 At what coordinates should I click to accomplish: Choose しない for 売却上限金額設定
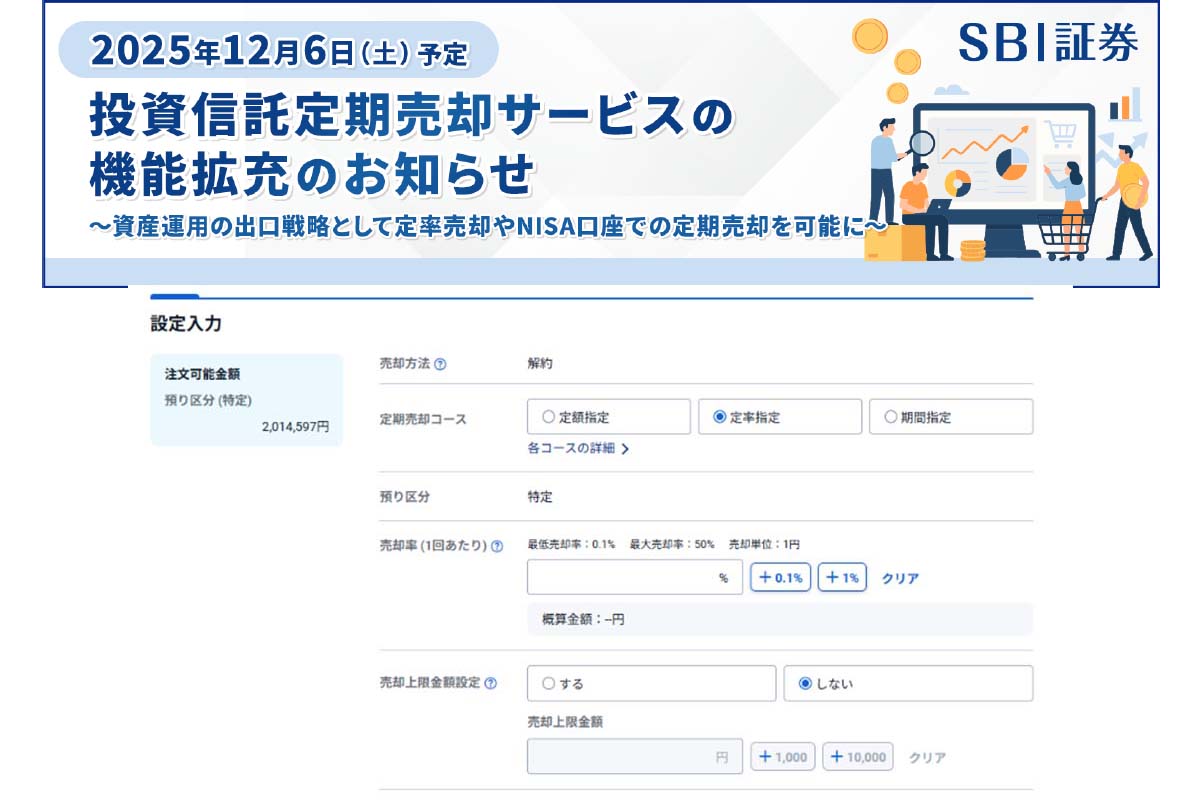click(x=806, y=684)
